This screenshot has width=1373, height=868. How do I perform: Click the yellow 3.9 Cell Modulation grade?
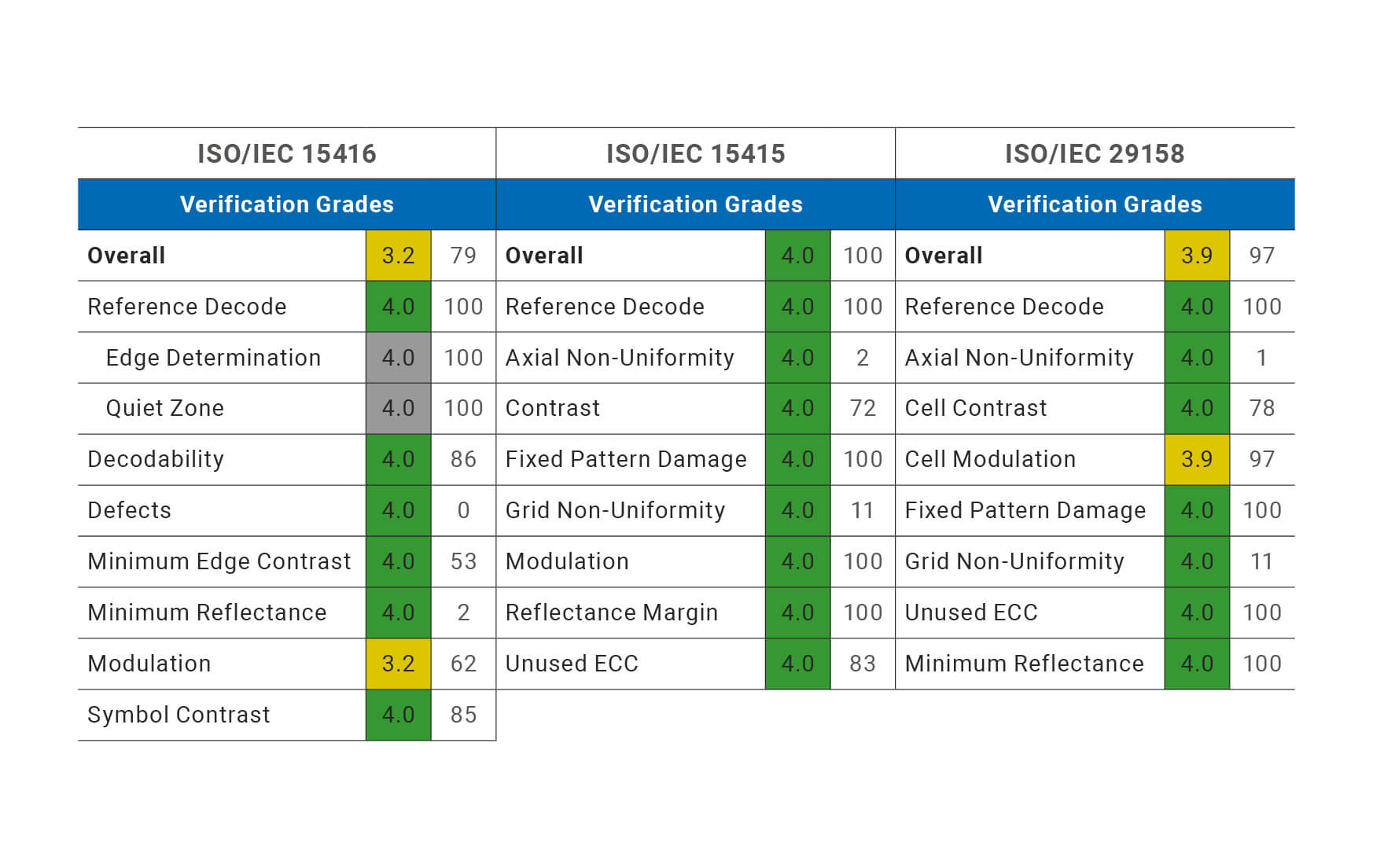tap(1196, 459)
